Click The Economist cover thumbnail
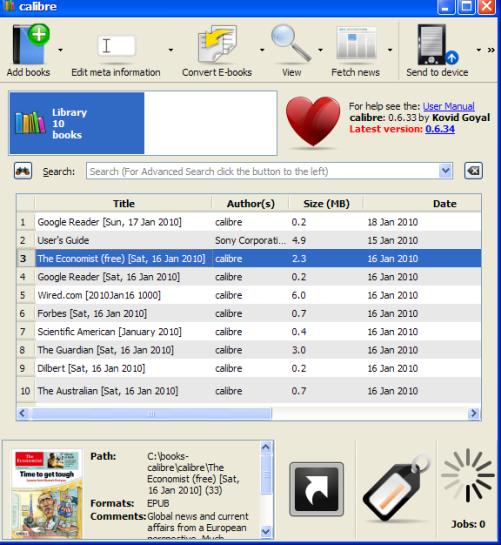The width and height of the screenshot is (501, 545). pos(47,494)
